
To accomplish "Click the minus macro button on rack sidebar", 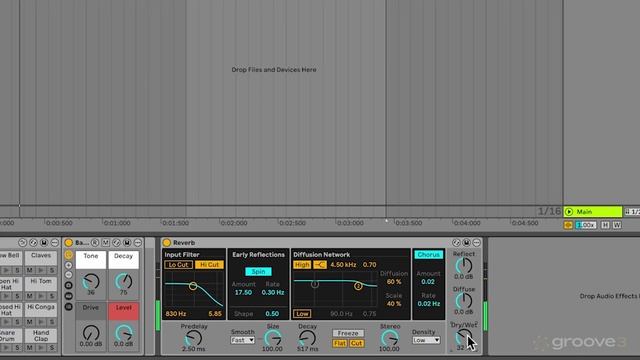I will [x=69, y=275].
